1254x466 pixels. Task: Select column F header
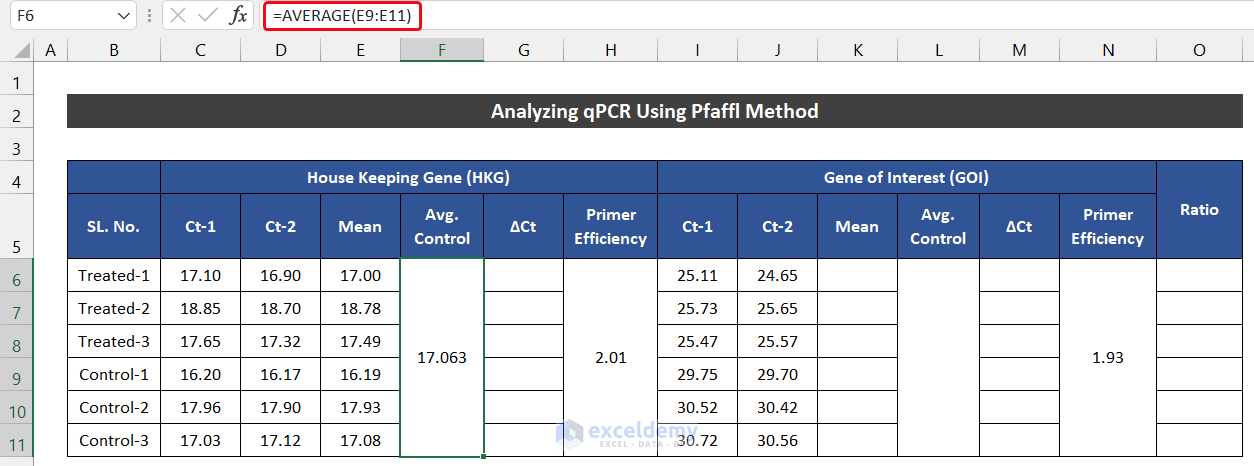[x=441, y=50]
